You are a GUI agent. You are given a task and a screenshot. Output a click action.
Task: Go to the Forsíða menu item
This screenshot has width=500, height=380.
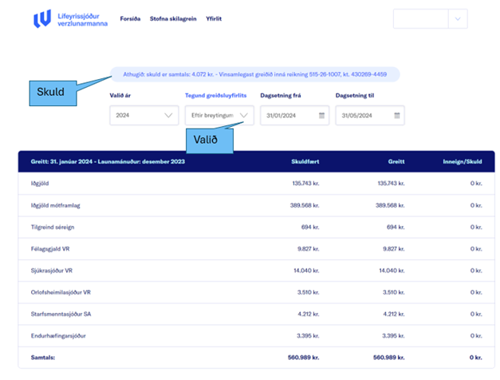[130, 19]
